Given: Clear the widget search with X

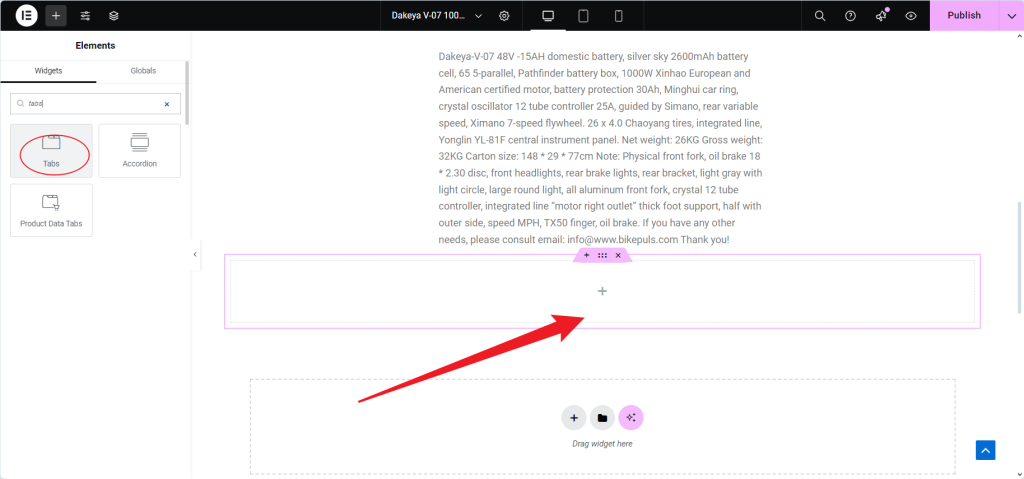Looking at the screenshot, I should (x=167, y=104).
